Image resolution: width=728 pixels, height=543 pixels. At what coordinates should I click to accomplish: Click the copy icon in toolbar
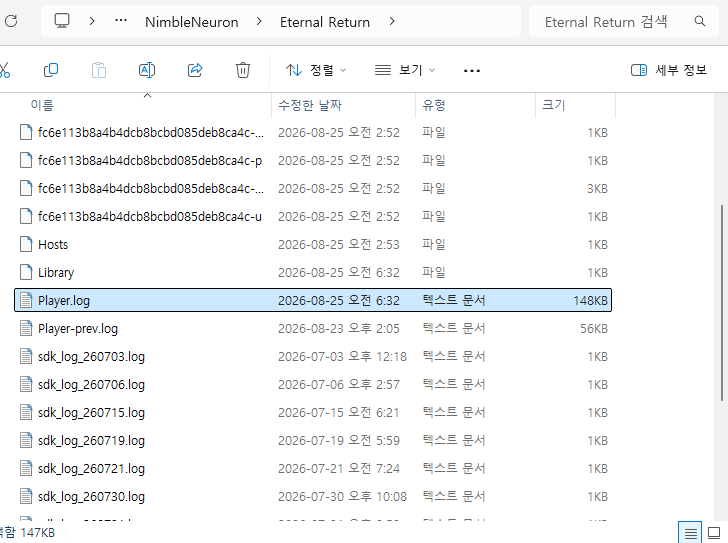[51, 70]
